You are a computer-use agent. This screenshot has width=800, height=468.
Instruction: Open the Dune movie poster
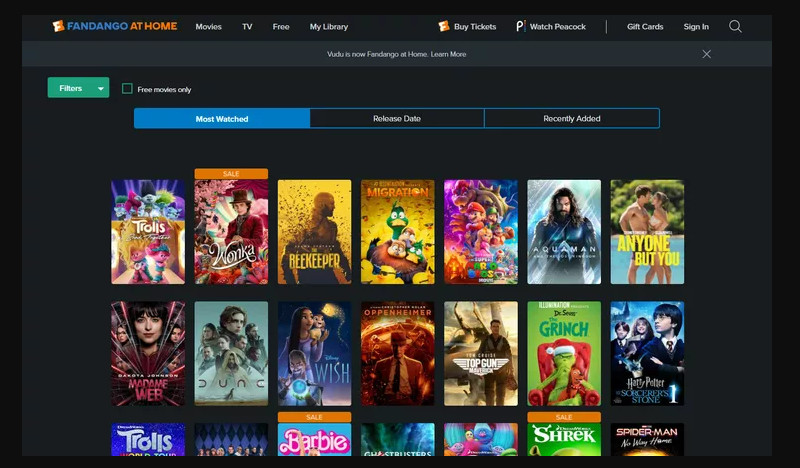click(231, 354)
